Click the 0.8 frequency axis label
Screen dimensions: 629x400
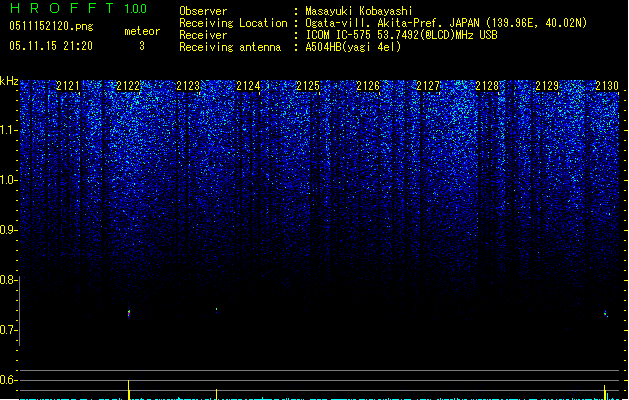click(8, 280)
